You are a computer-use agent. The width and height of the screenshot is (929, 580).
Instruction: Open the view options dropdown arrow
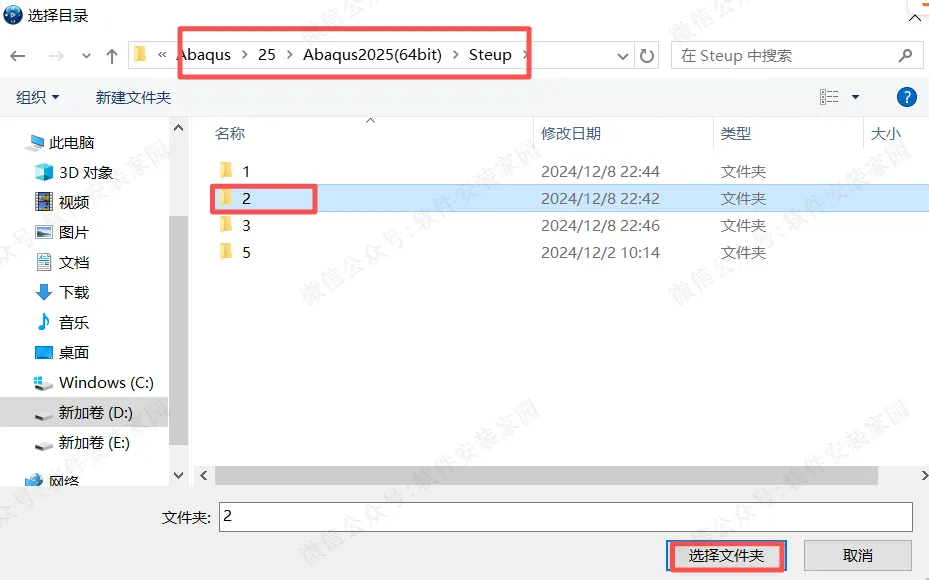pyautogui.click(x=855, y=97)
